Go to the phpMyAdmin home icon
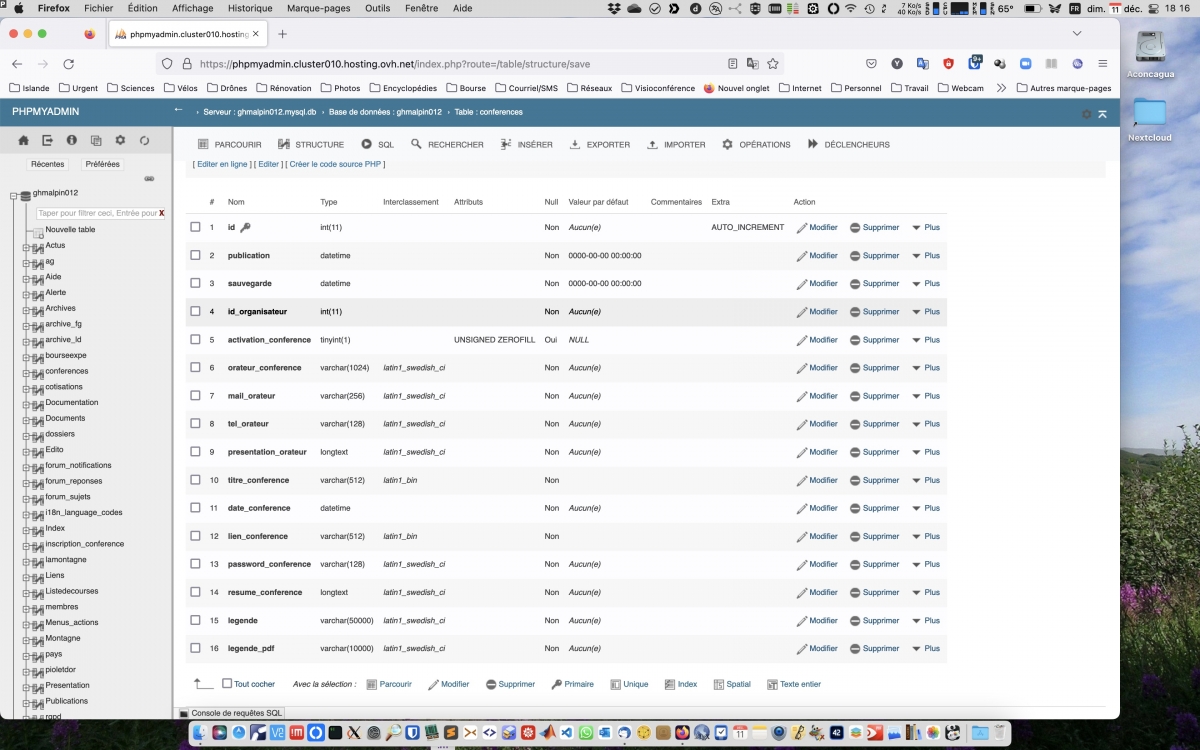1200x750 pixels. 24,141
